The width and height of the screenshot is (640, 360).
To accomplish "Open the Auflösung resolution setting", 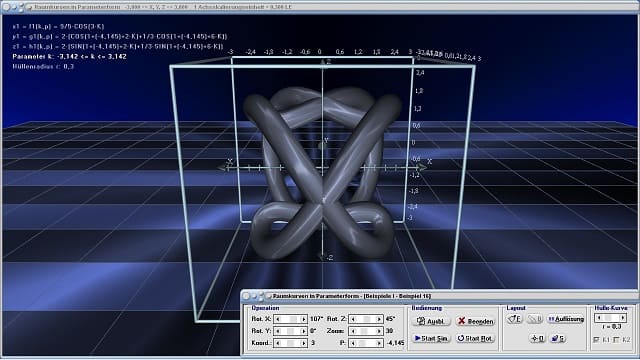I will tap(566, 319).
